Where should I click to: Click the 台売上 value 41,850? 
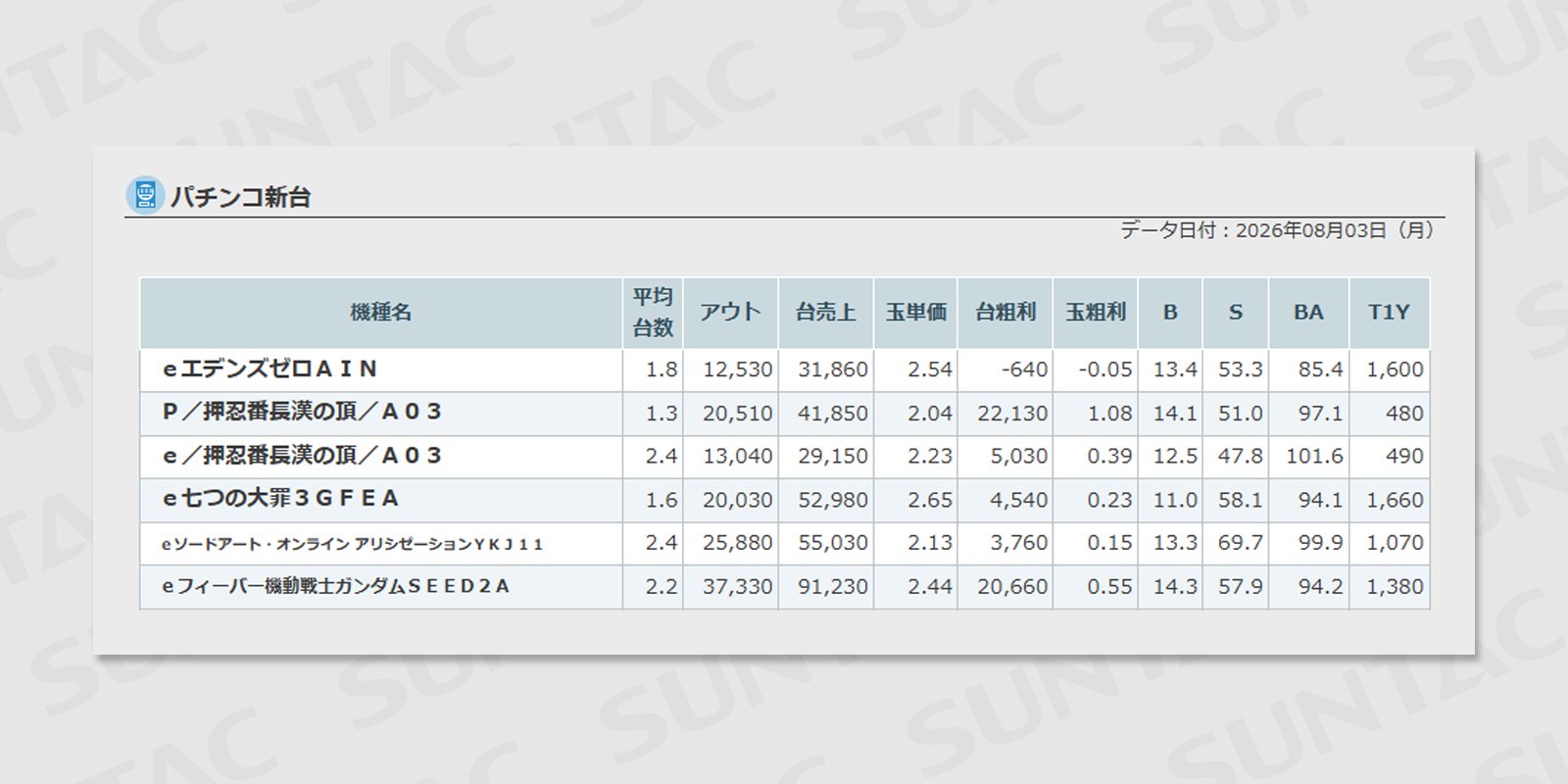point(832,414)
